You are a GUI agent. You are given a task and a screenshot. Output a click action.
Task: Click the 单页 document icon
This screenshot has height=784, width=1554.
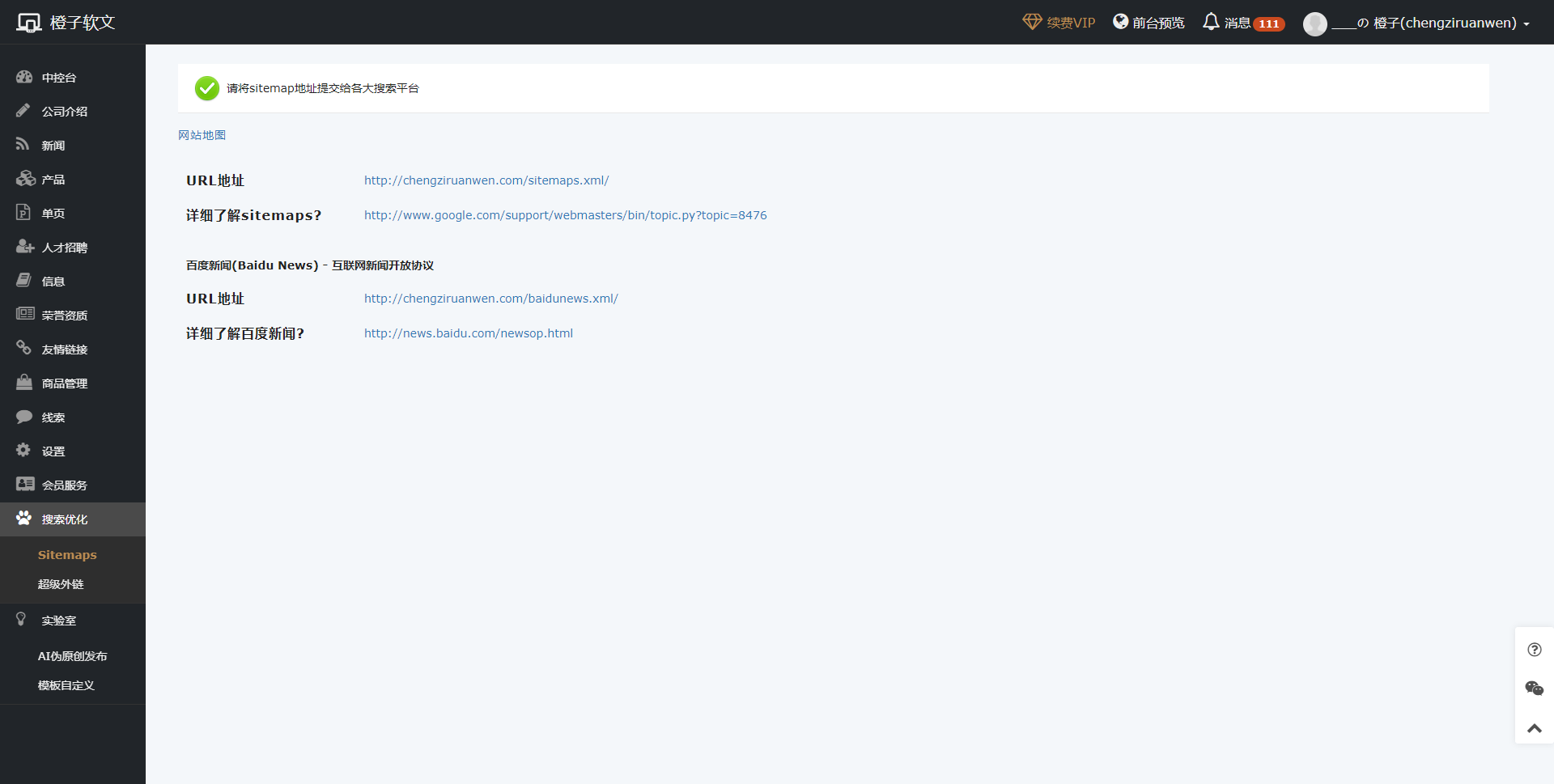[23, 212]
